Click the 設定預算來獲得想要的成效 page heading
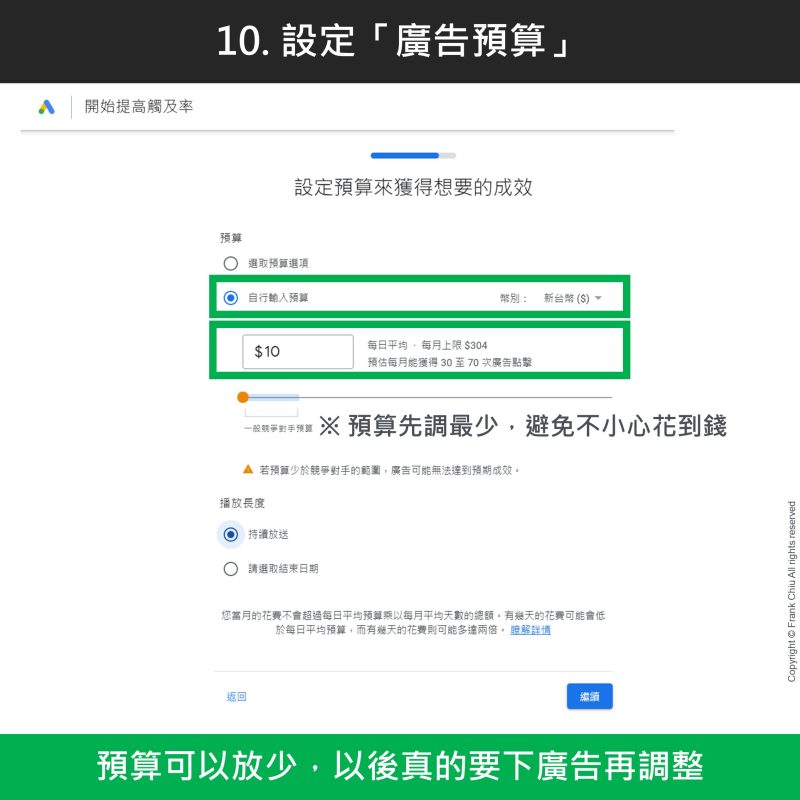This screenshot has height=800, width=800. pos(413,188)
